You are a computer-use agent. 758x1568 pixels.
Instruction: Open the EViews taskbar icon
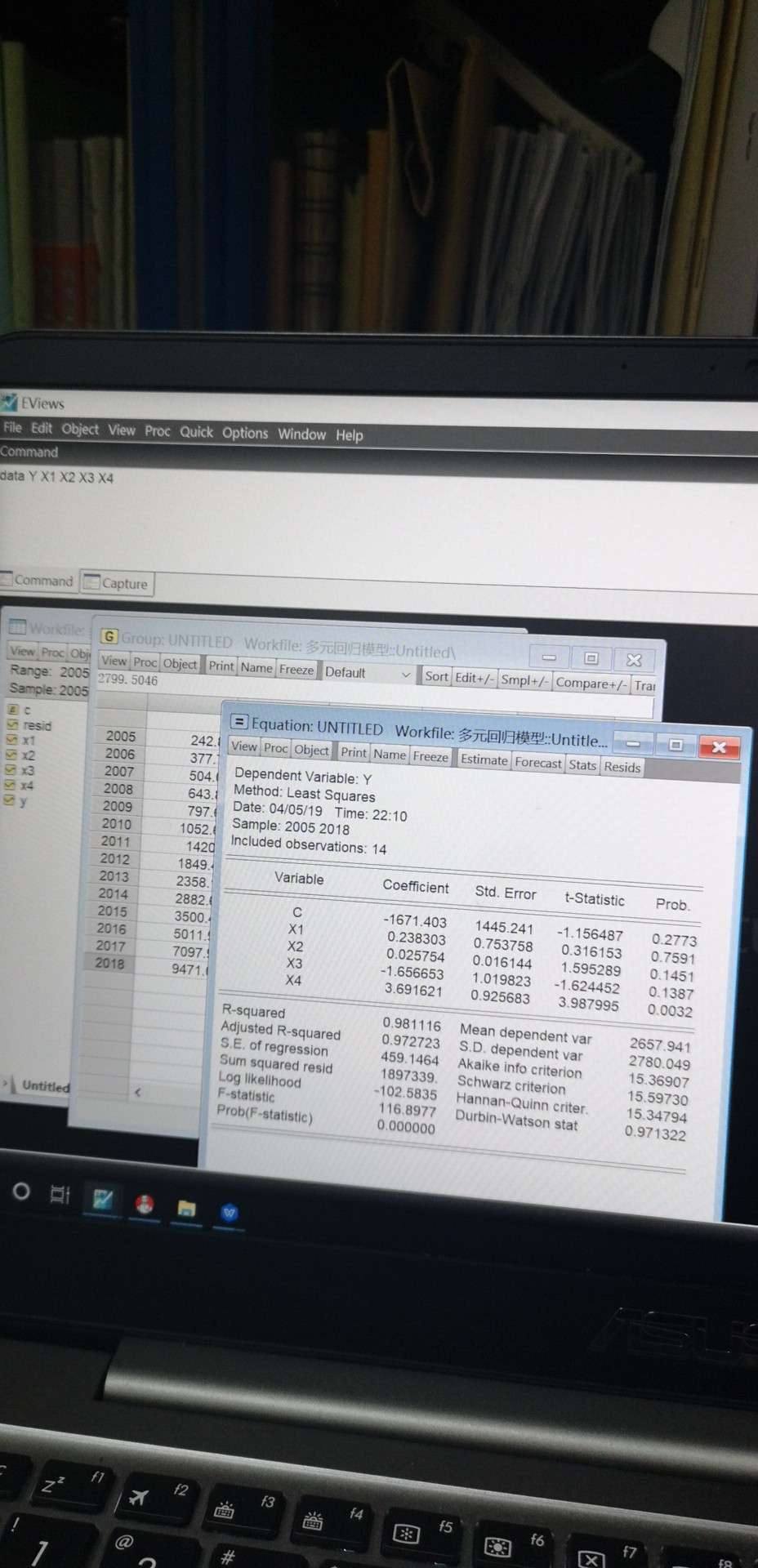point(102,1200)
